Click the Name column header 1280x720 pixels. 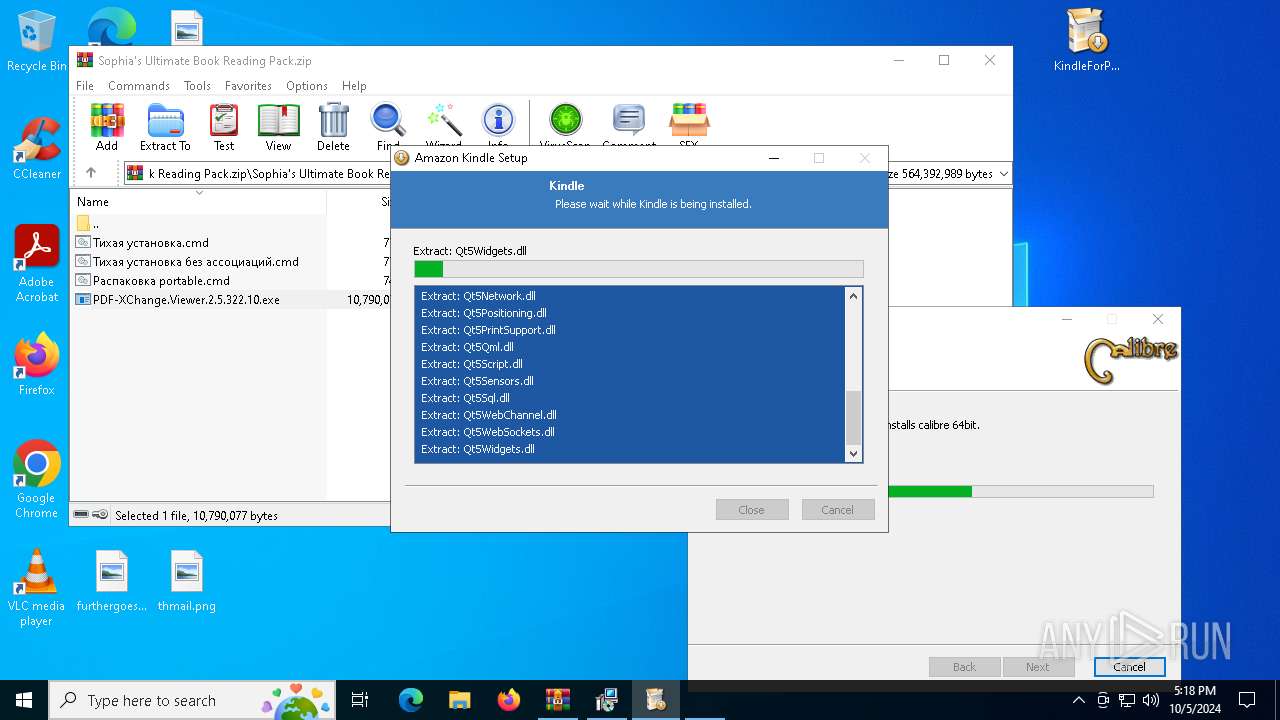tap(200, 201)
